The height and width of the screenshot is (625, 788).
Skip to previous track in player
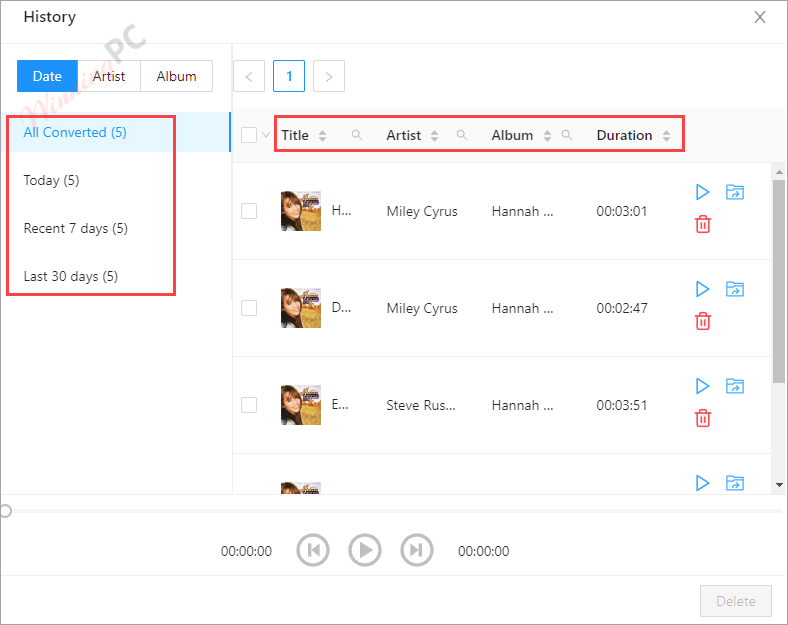tap(313, 550)
